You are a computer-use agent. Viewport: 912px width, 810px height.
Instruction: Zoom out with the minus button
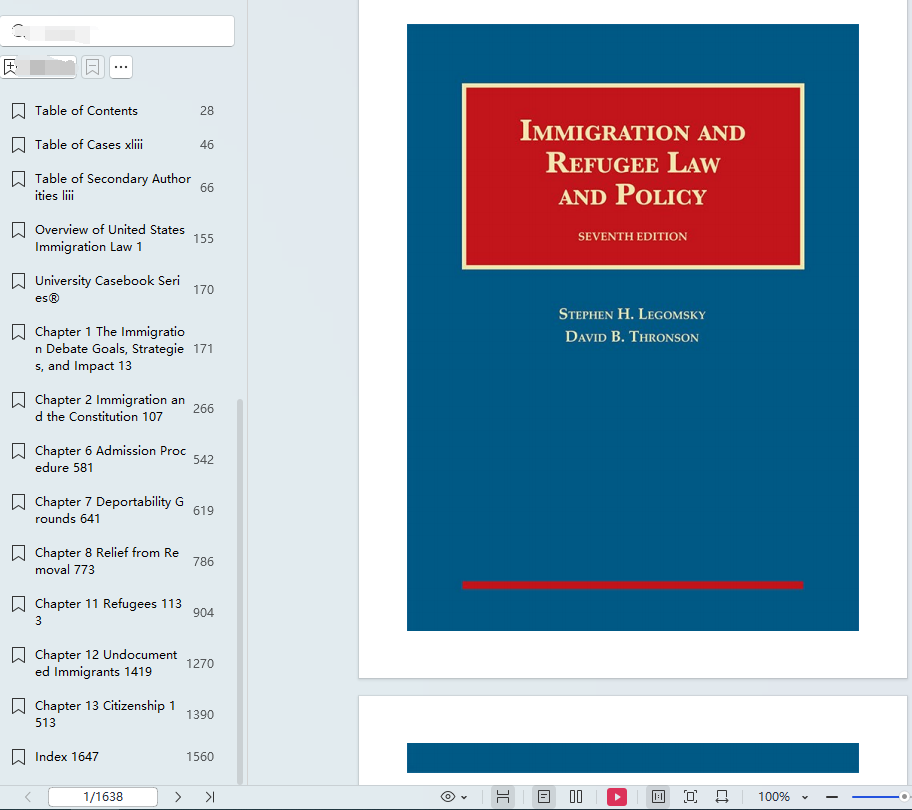click(x=832, y=797)
